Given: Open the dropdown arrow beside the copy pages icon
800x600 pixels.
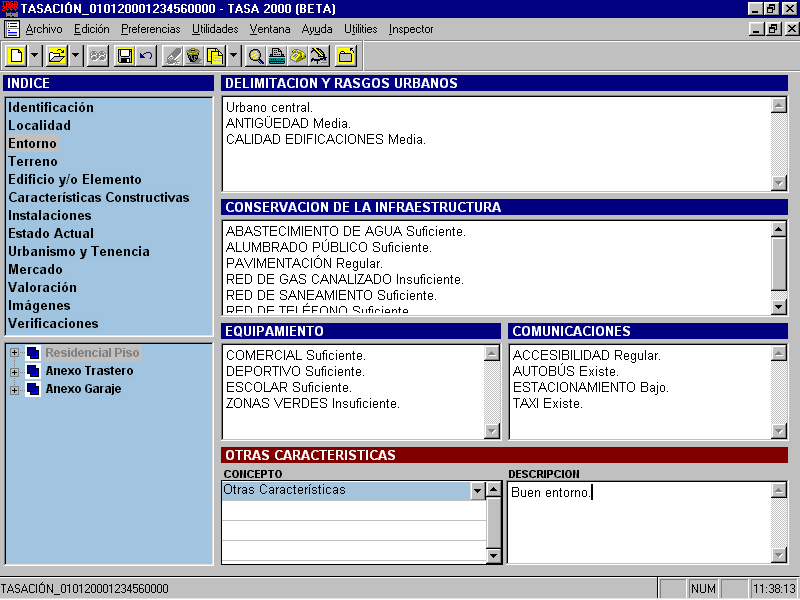Looking at the screenshot, I should [233, 56].
